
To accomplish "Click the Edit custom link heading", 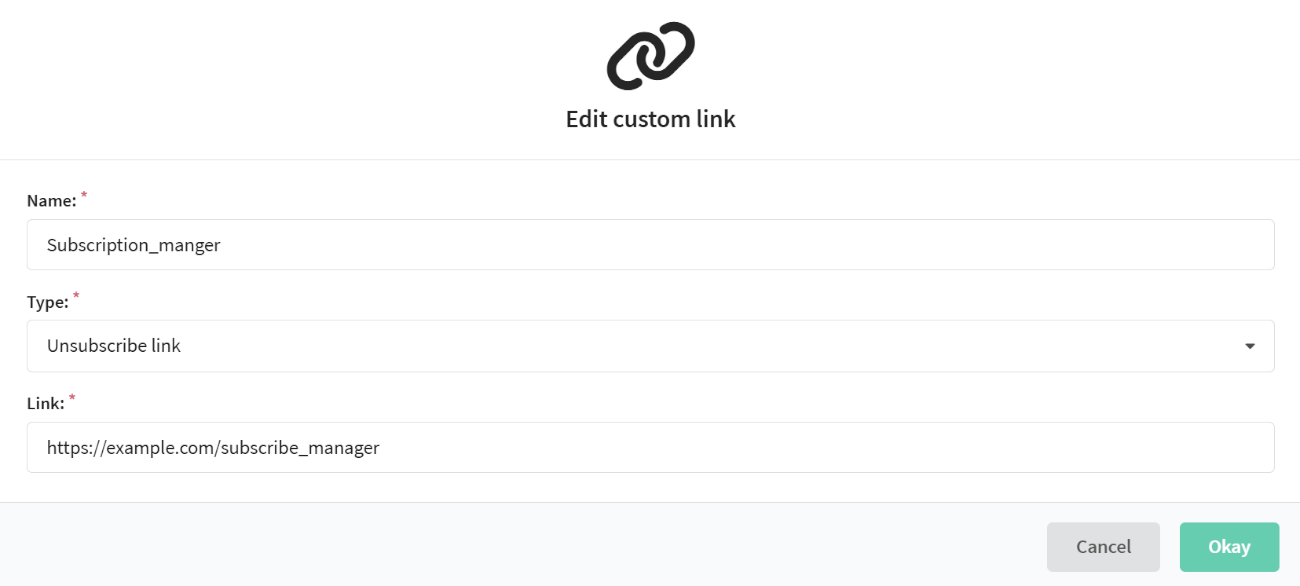I will coord(650,119).
